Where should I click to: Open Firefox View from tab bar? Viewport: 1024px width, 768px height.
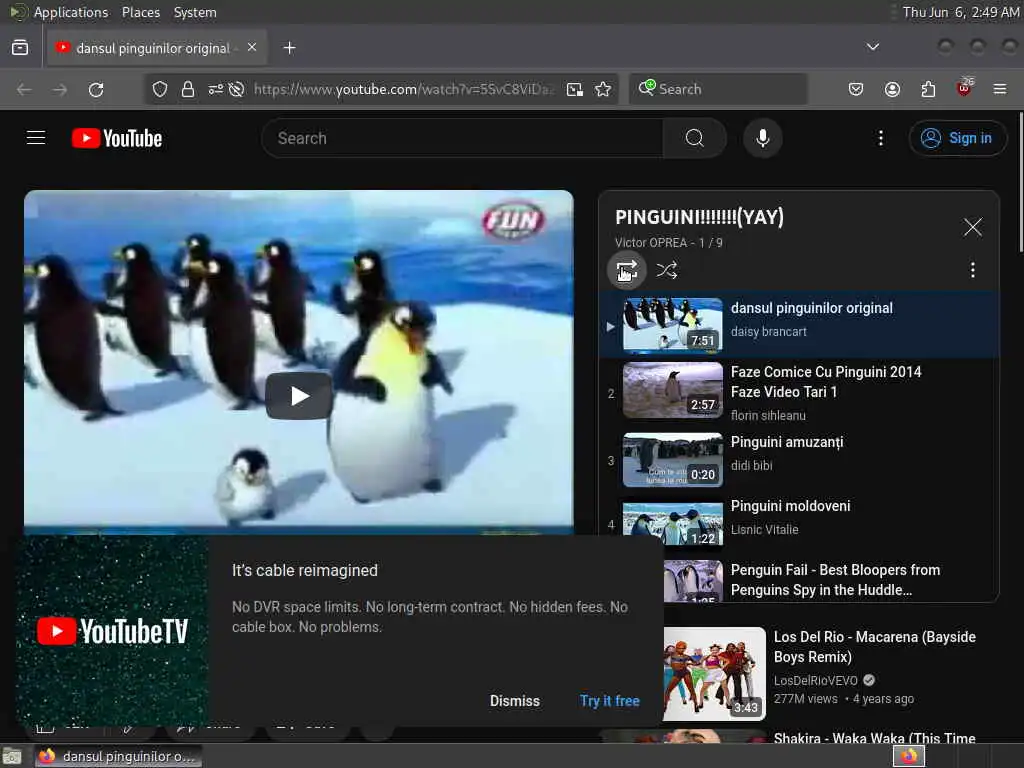[x=20, y=48]
